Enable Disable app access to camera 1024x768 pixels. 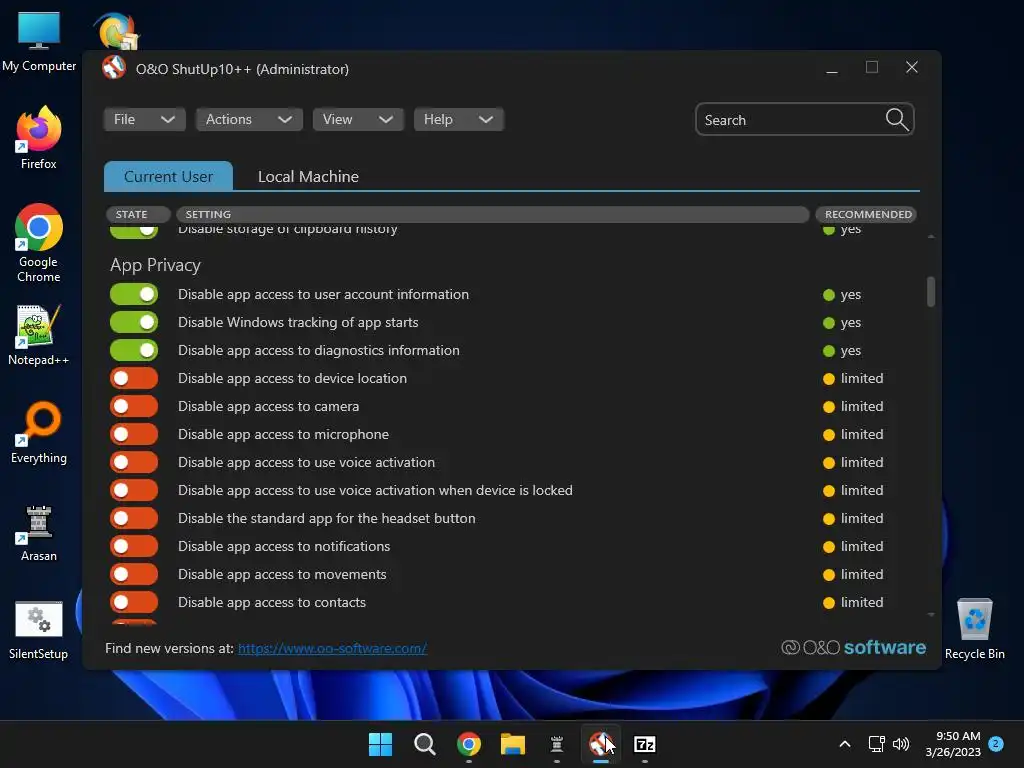[134, 406]
